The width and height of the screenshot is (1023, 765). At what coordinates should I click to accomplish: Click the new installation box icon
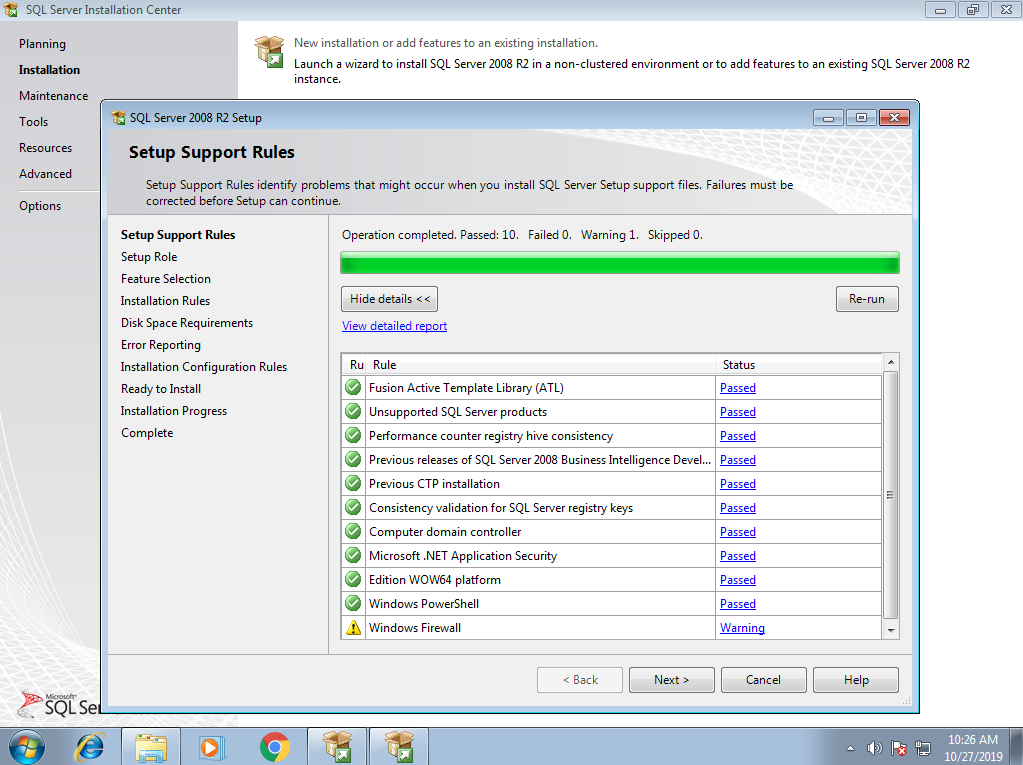269,52
